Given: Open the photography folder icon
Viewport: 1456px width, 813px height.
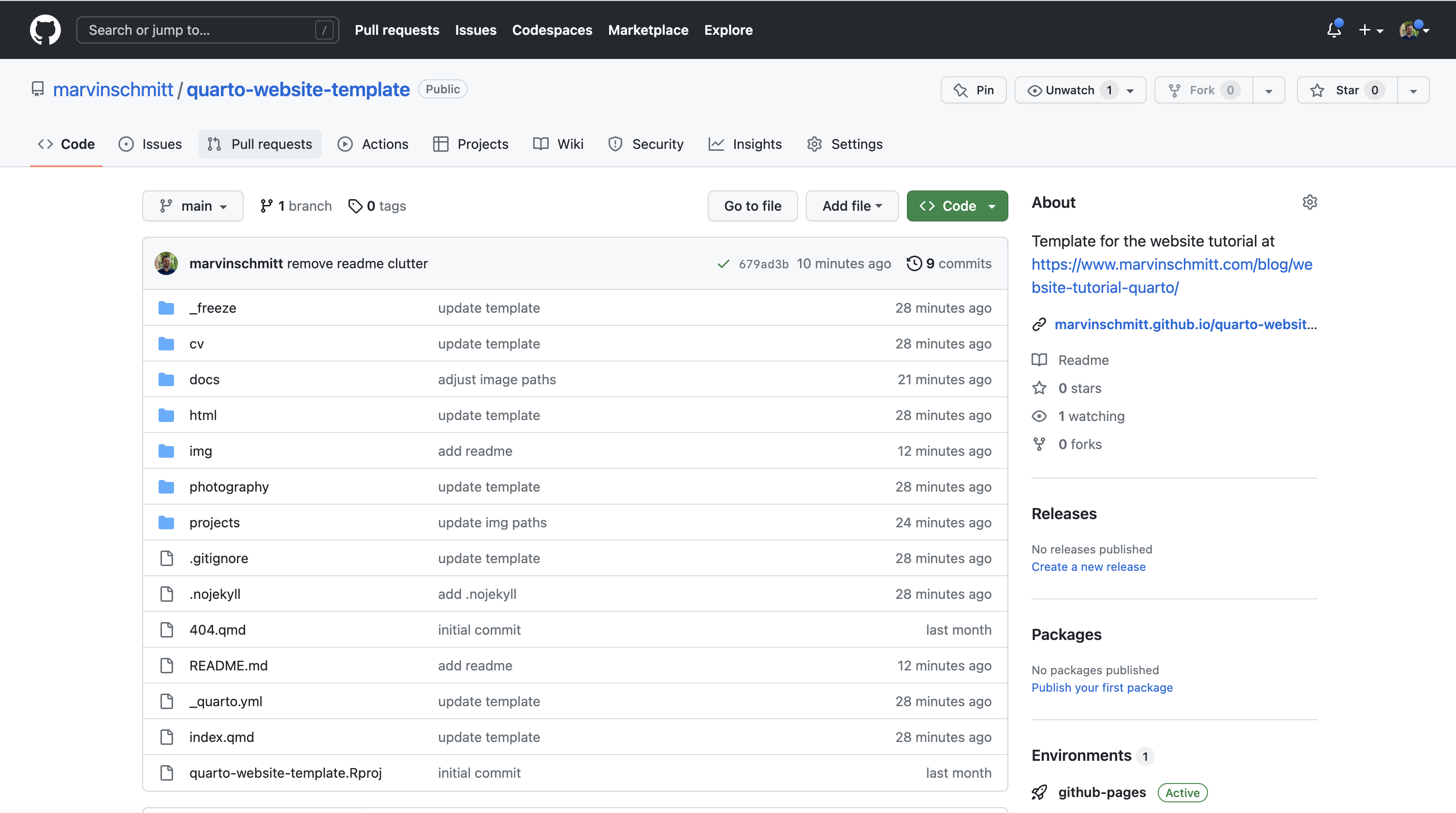Looking at the screenshot, I should point(166,486).
